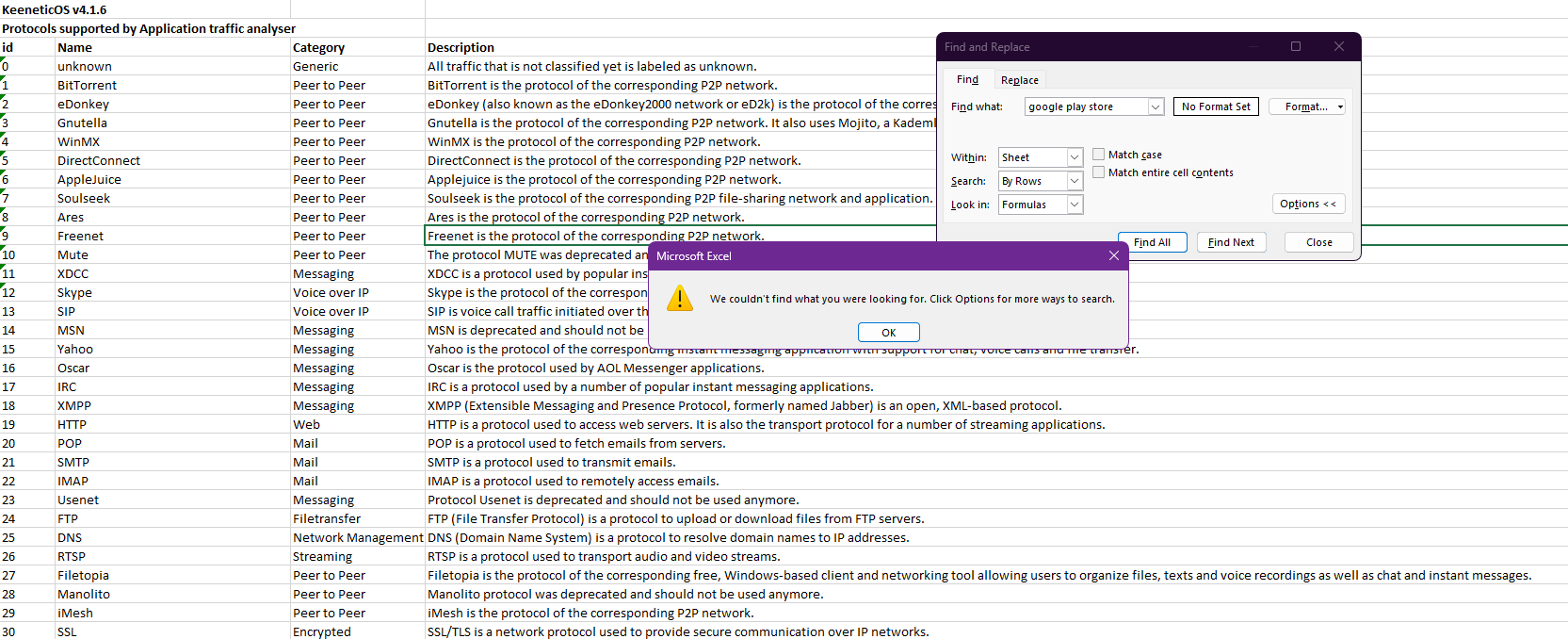Select the BitTorrent name cell

point(172,85)
